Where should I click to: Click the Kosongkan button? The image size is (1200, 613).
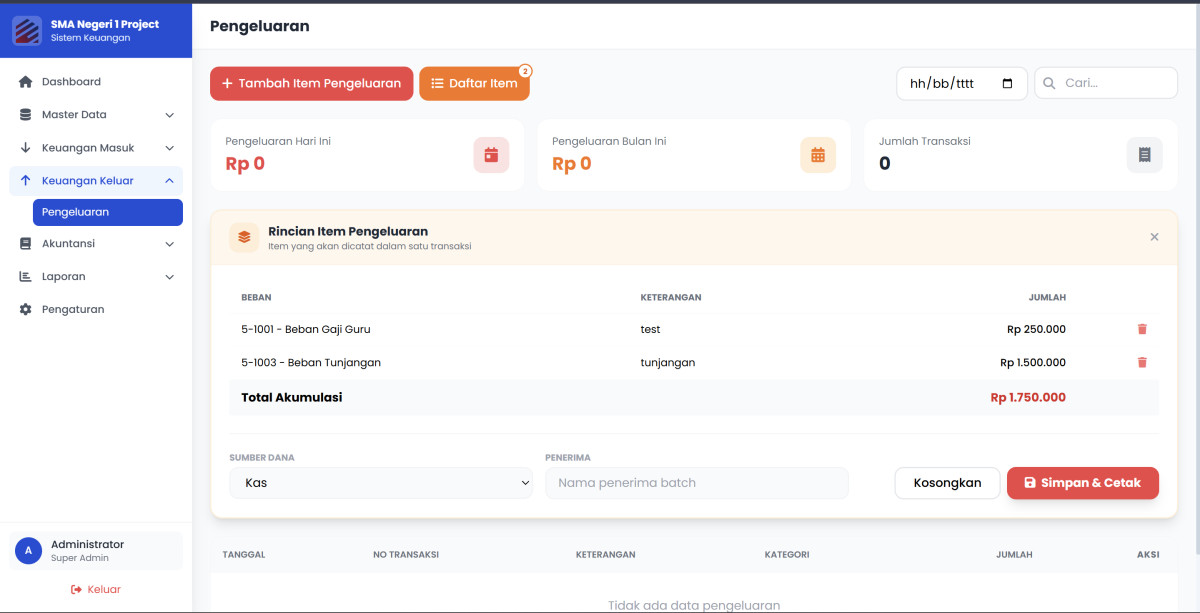point(947,483)
